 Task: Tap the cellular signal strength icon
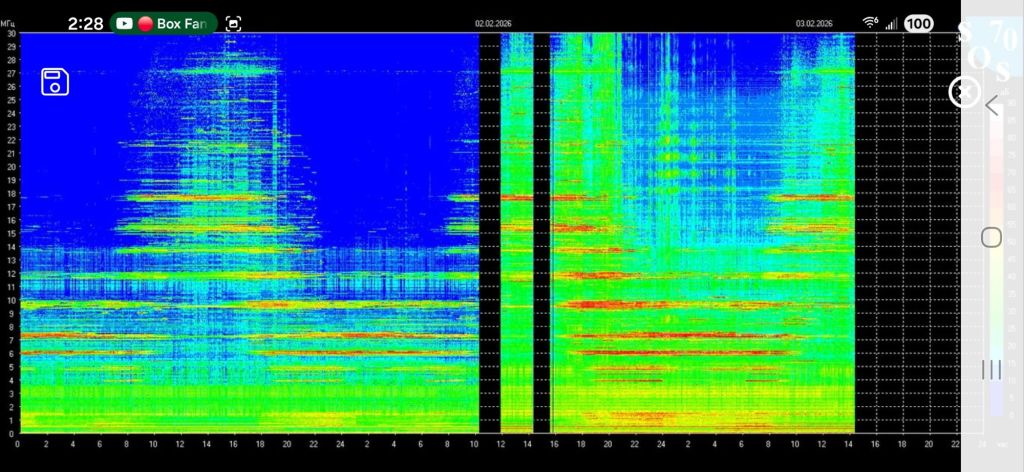tap(890, 23)
